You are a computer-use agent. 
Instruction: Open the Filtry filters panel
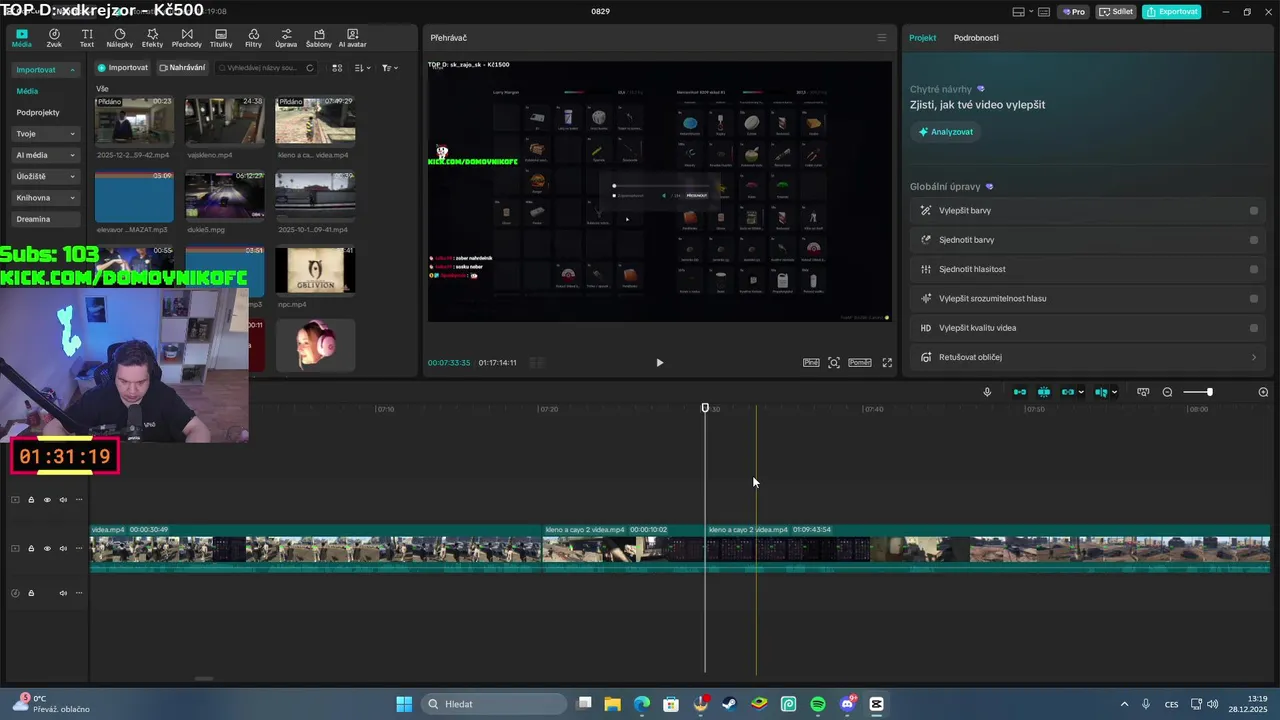point(253,38)
